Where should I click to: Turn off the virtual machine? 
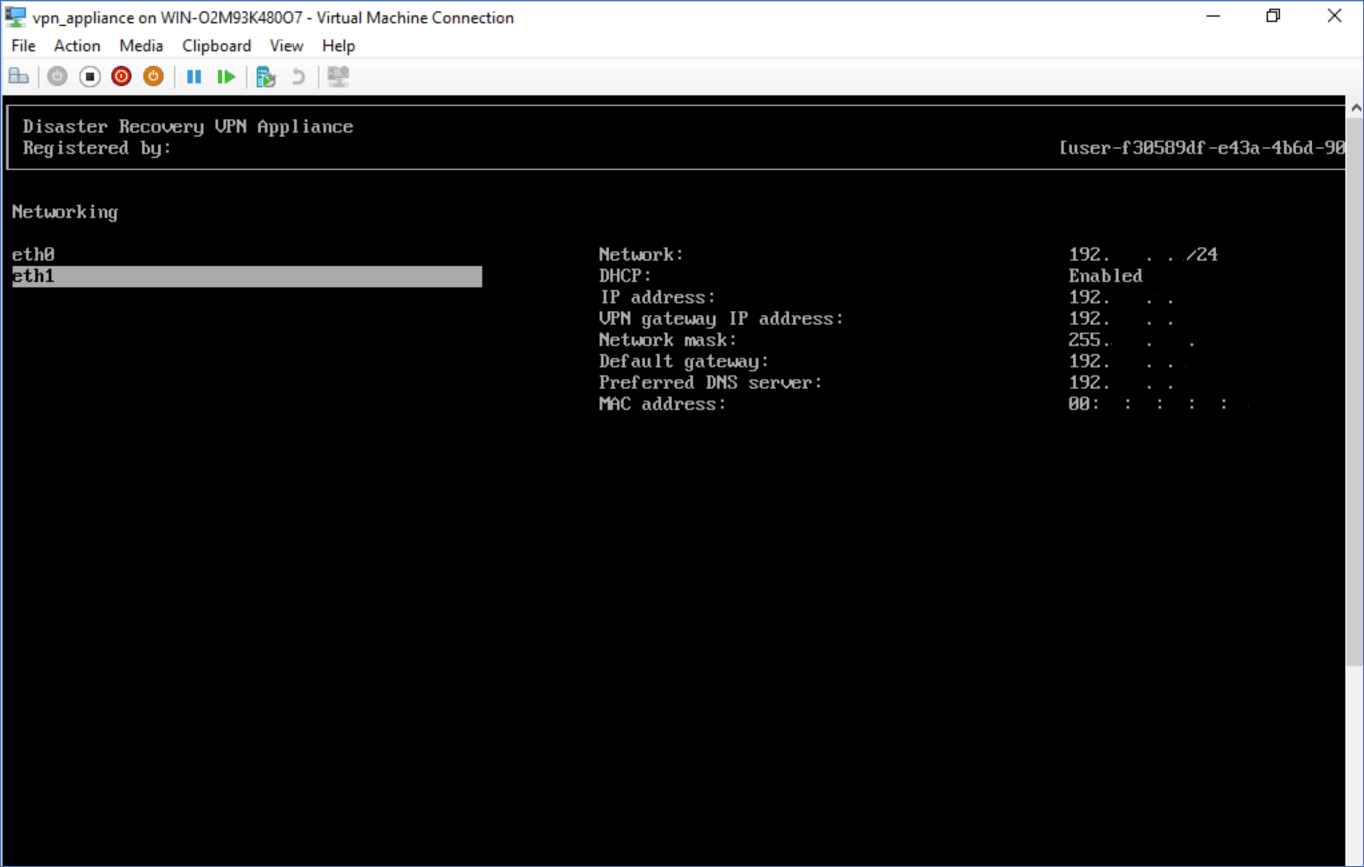pos(89,76)
